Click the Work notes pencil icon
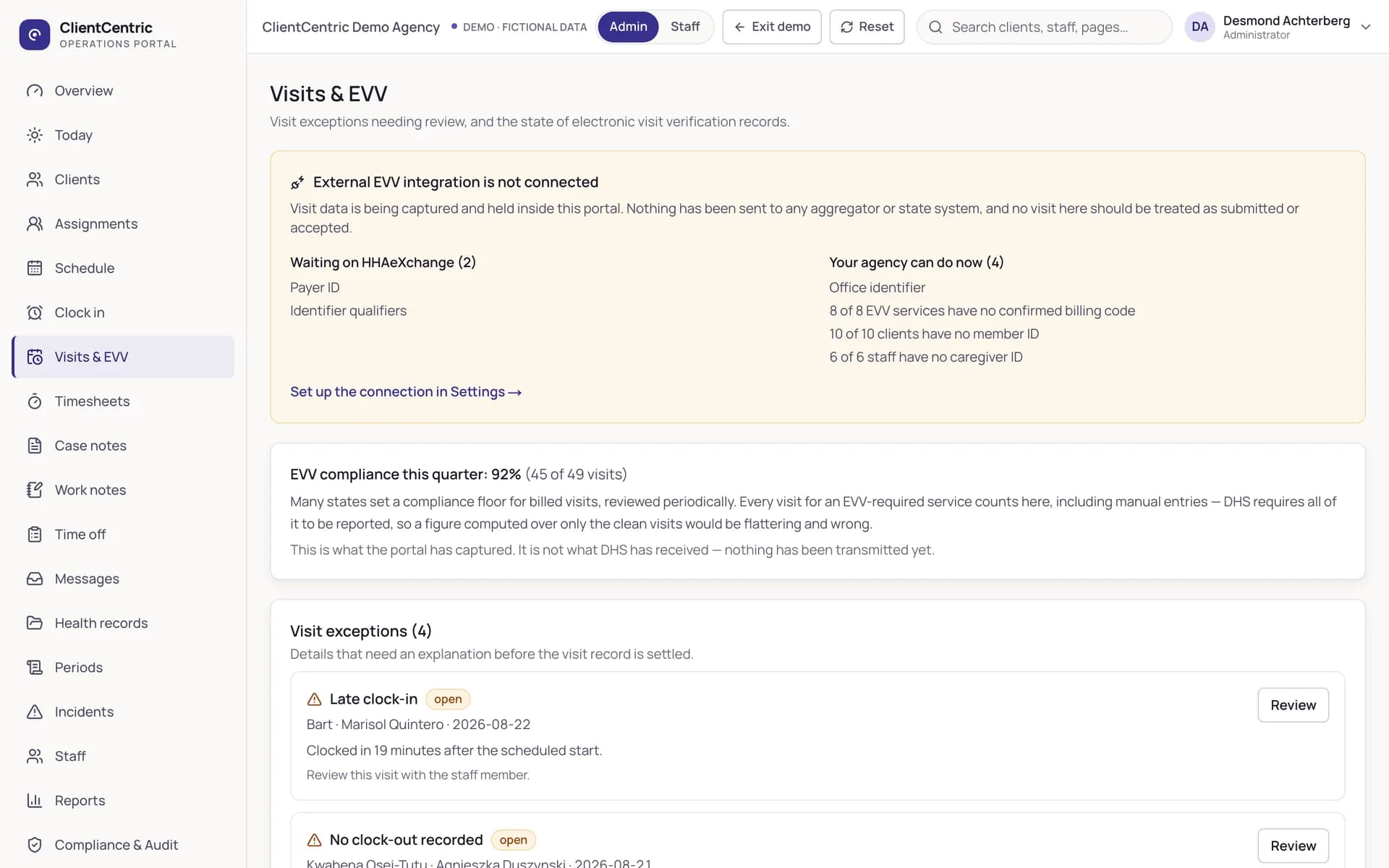This screenshot has width=1389, height=868. click(x=35, y=490)
